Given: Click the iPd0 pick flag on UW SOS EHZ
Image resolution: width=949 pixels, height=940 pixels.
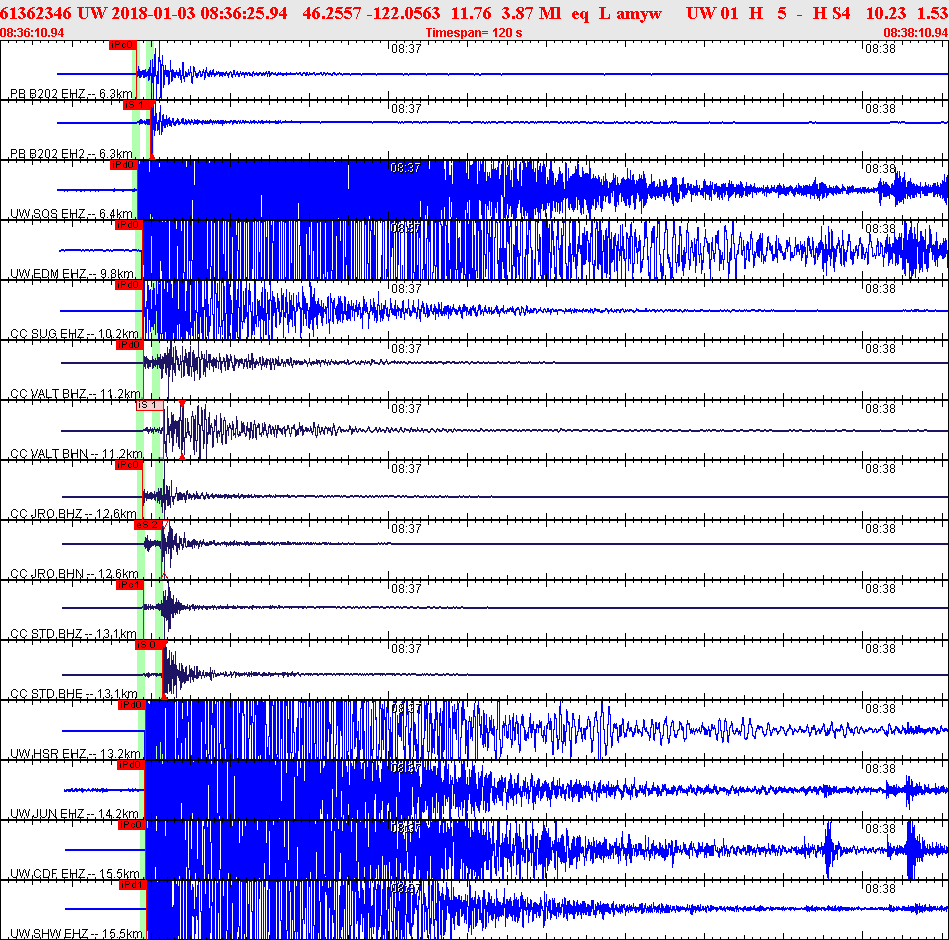Looking at the screenshot, I should point(123,165).
